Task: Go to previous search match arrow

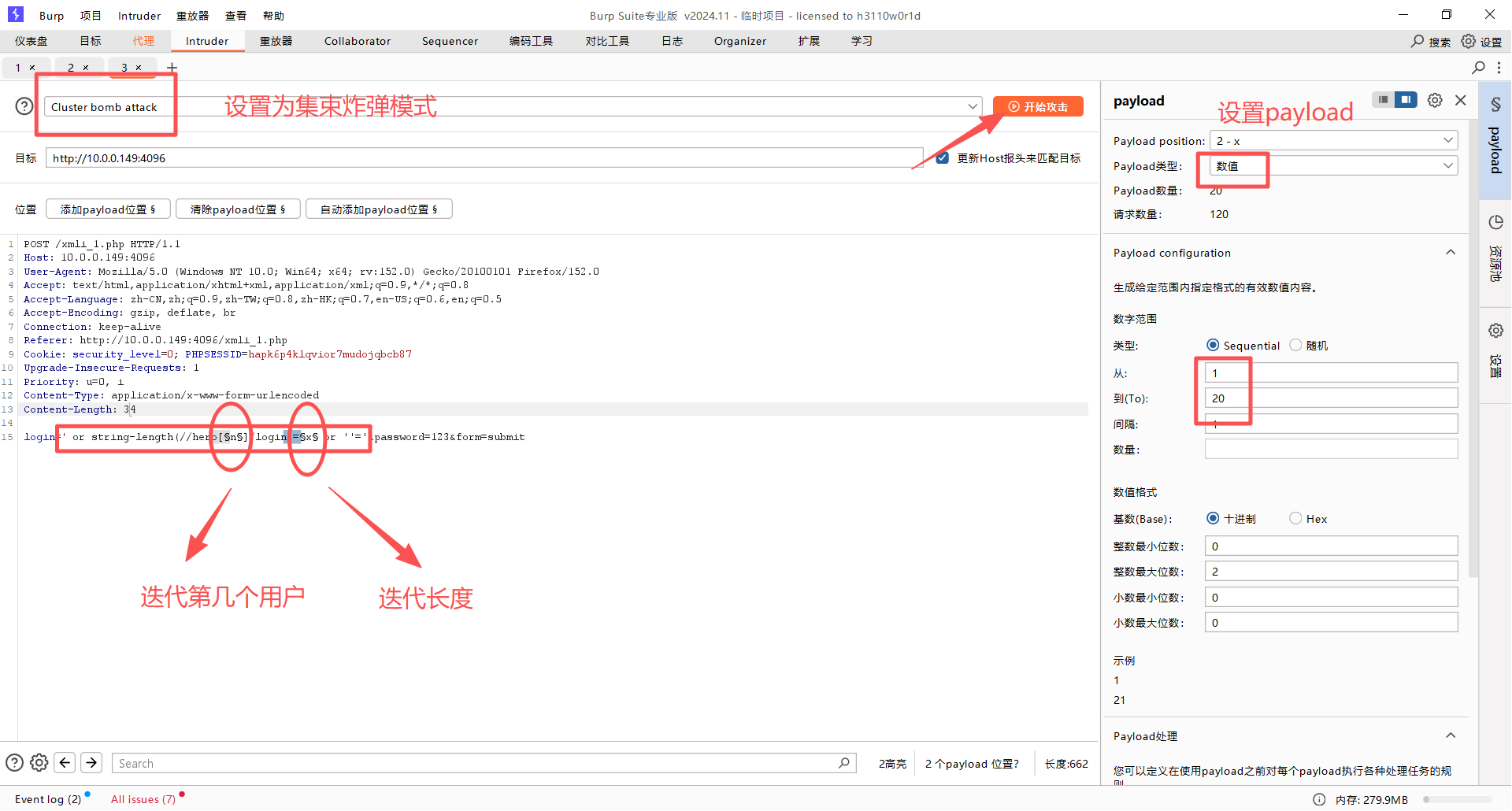Action: click(65, 762)
